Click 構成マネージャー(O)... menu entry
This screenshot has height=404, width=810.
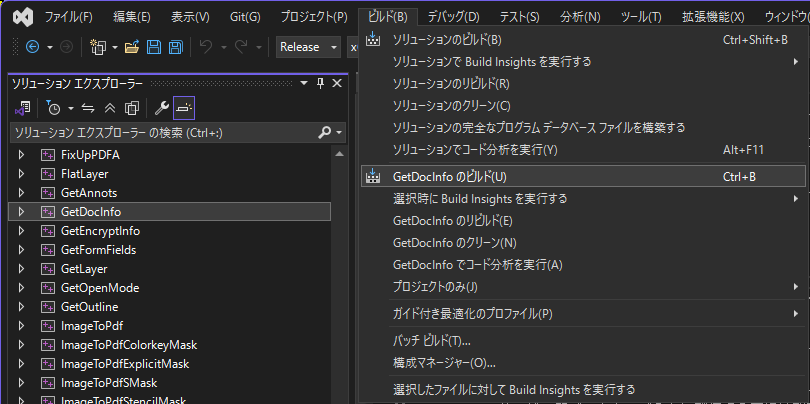[x=444, y=362]
